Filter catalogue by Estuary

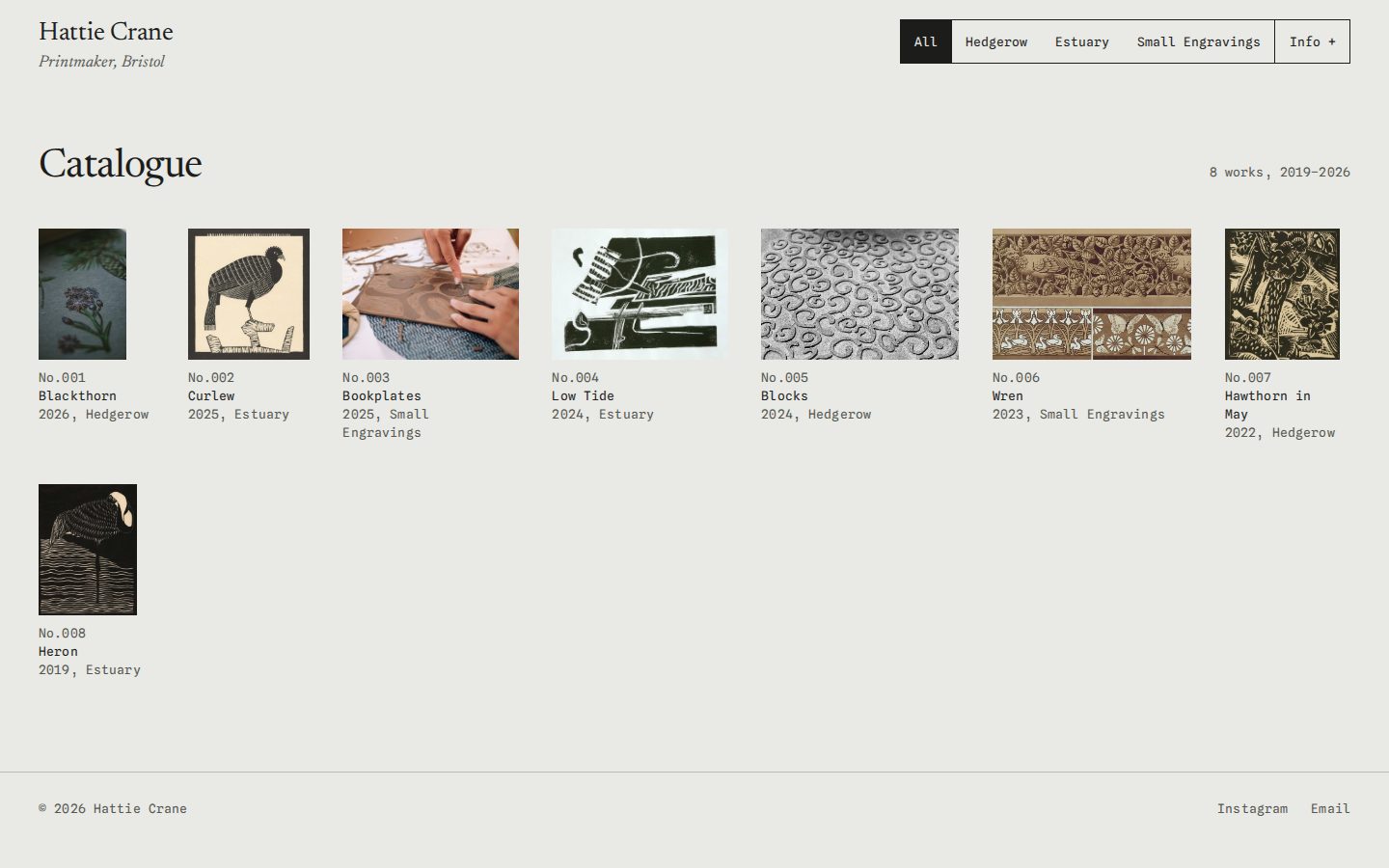click(1081, 41)
